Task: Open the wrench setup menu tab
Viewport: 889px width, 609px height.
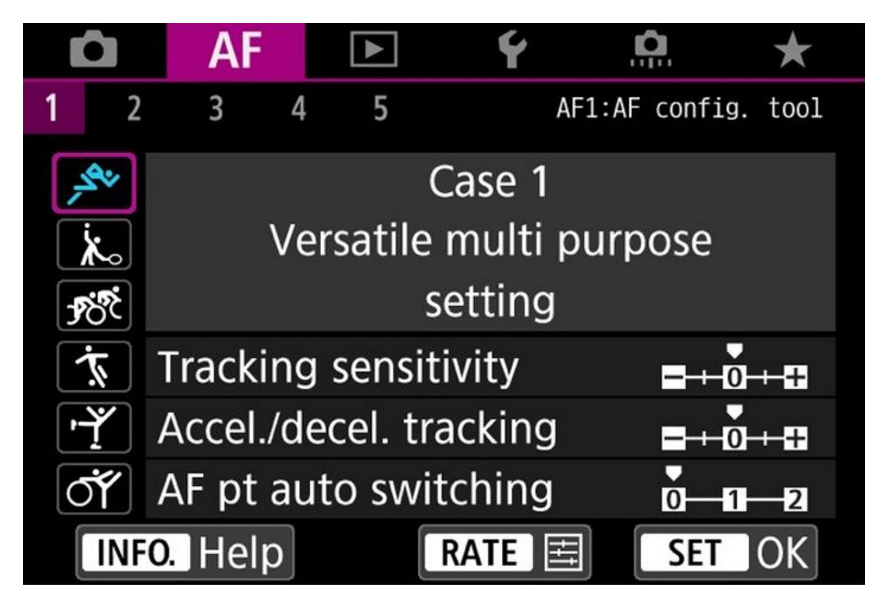Action: click(513, 51)
